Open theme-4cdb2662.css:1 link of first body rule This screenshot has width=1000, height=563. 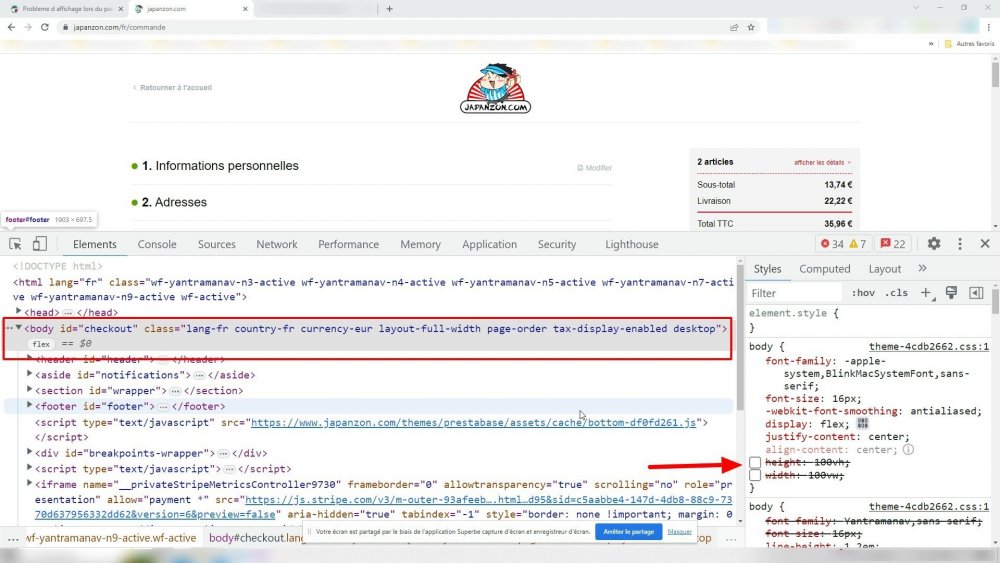[x=929, y=347]
